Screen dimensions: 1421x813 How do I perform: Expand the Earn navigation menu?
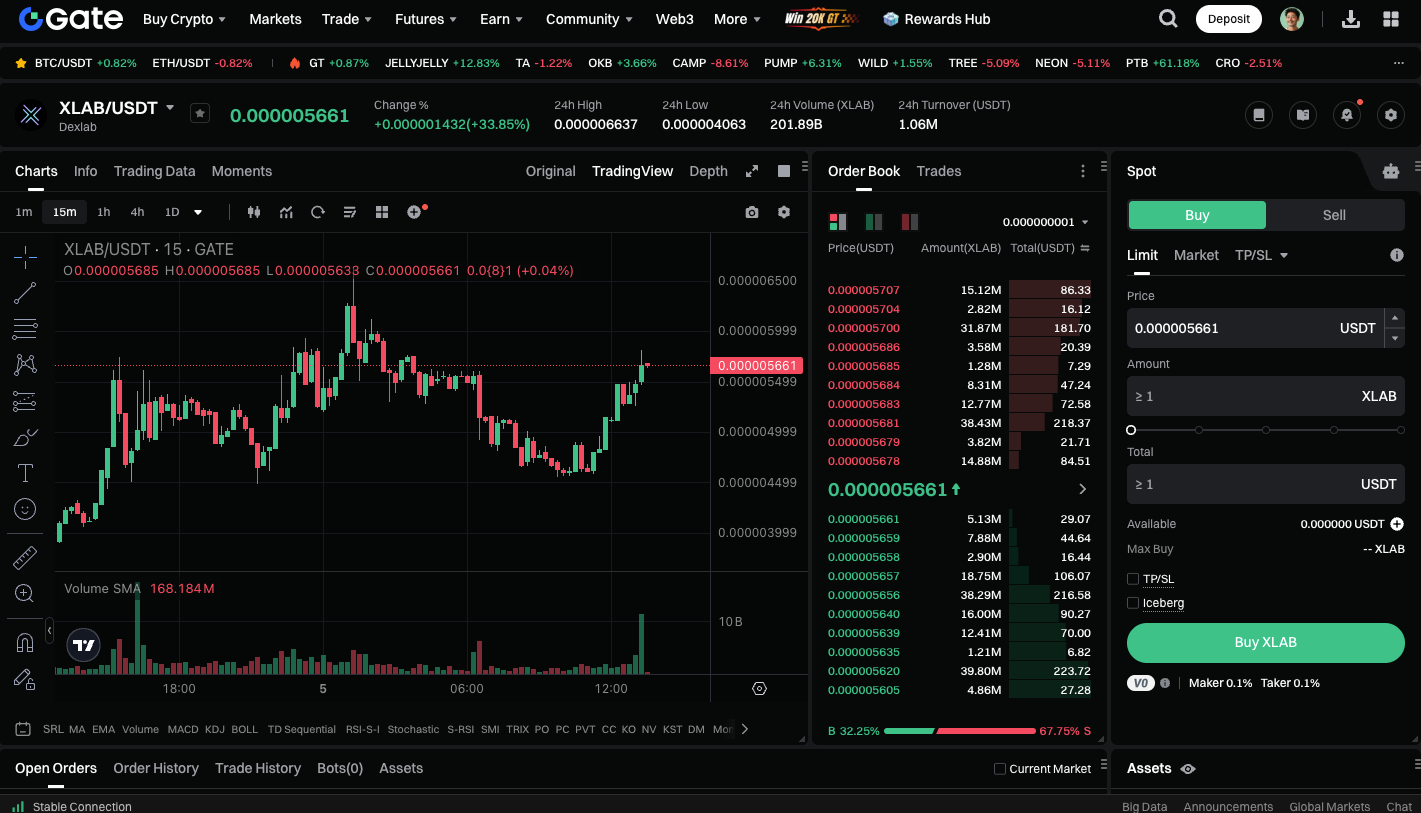[x=501, y=19]
